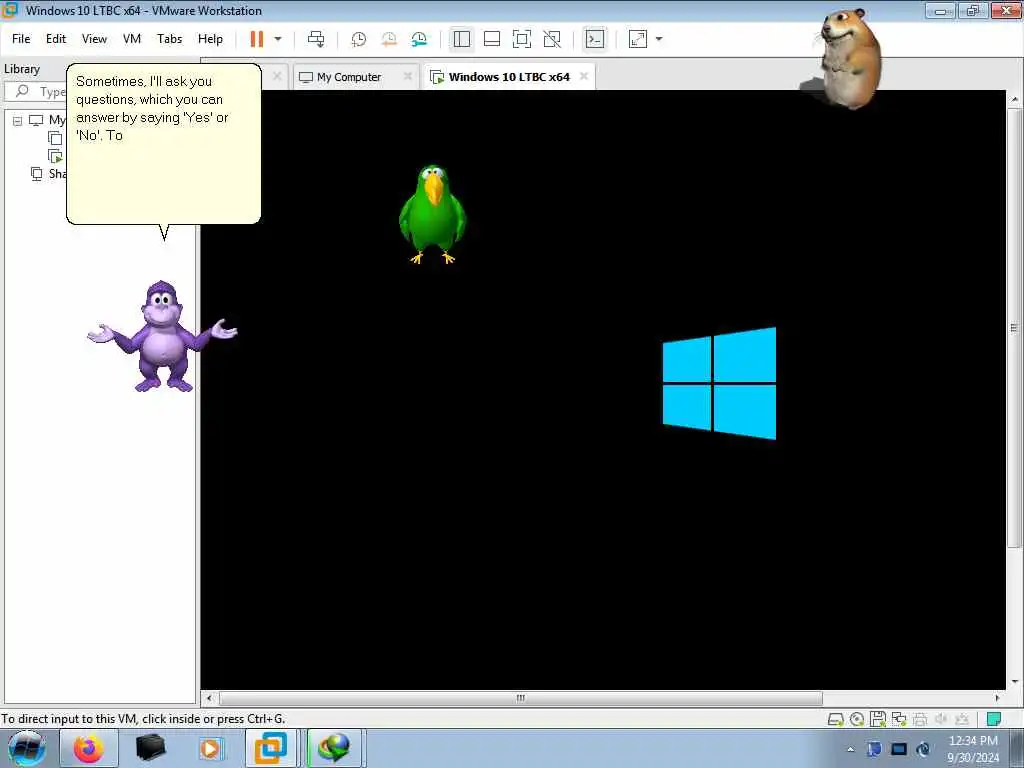Click the green message log icon
The width and height of the screenshot is (1024, 768).
point(994,720)
